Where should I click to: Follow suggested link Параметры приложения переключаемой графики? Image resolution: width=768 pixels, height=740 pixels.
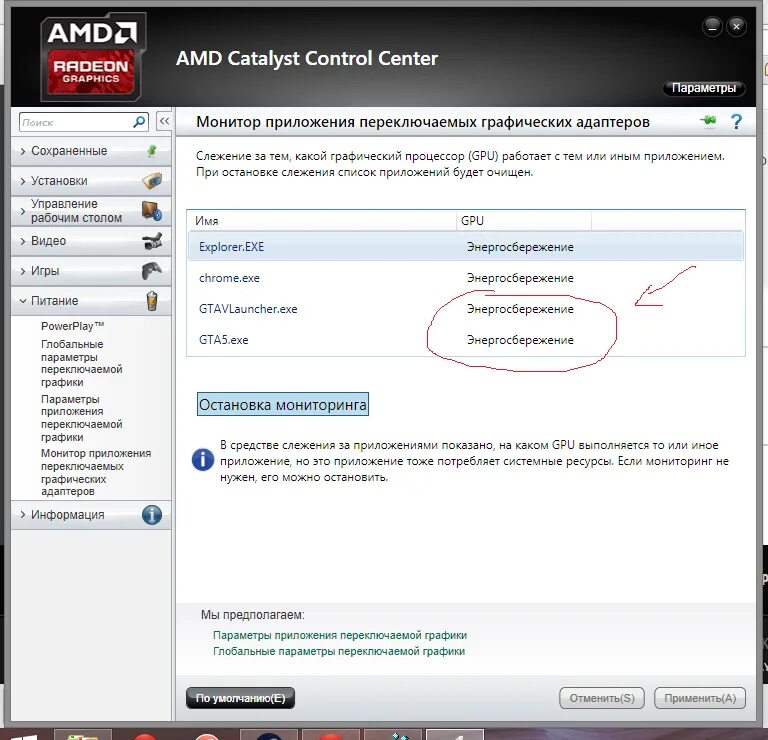(x=340, y=635)
